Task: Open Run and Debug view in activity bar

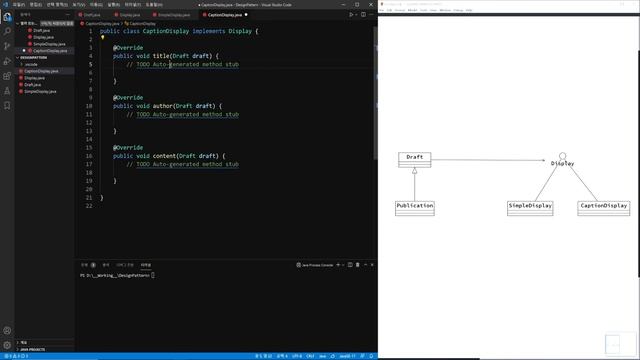Action: coord(7,61)
